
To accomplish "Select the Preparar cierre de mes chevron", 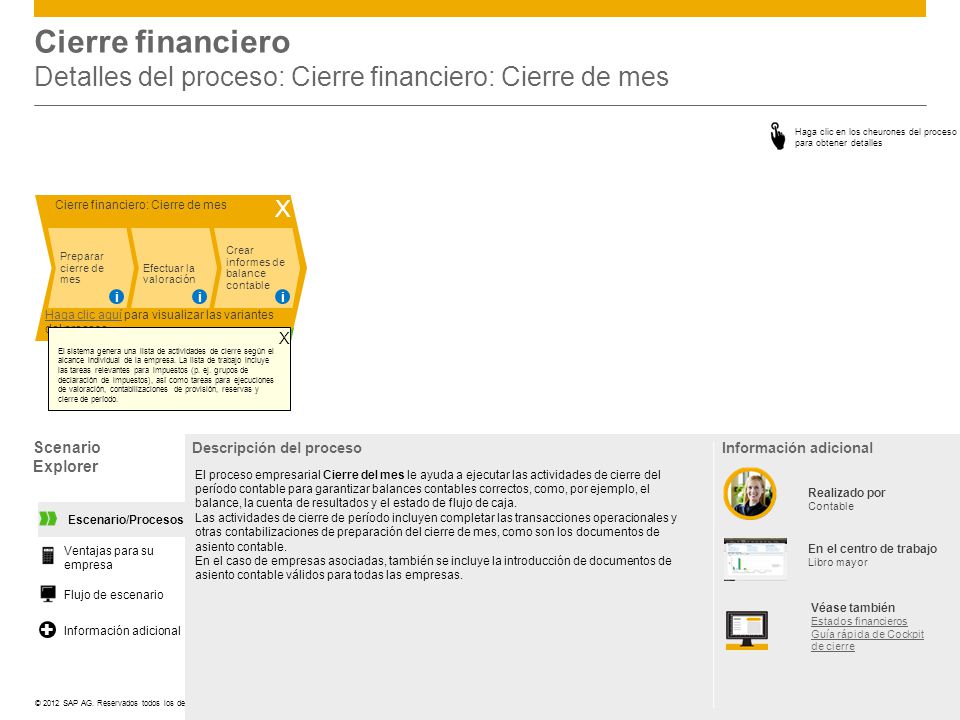I will tap(89, 268).
